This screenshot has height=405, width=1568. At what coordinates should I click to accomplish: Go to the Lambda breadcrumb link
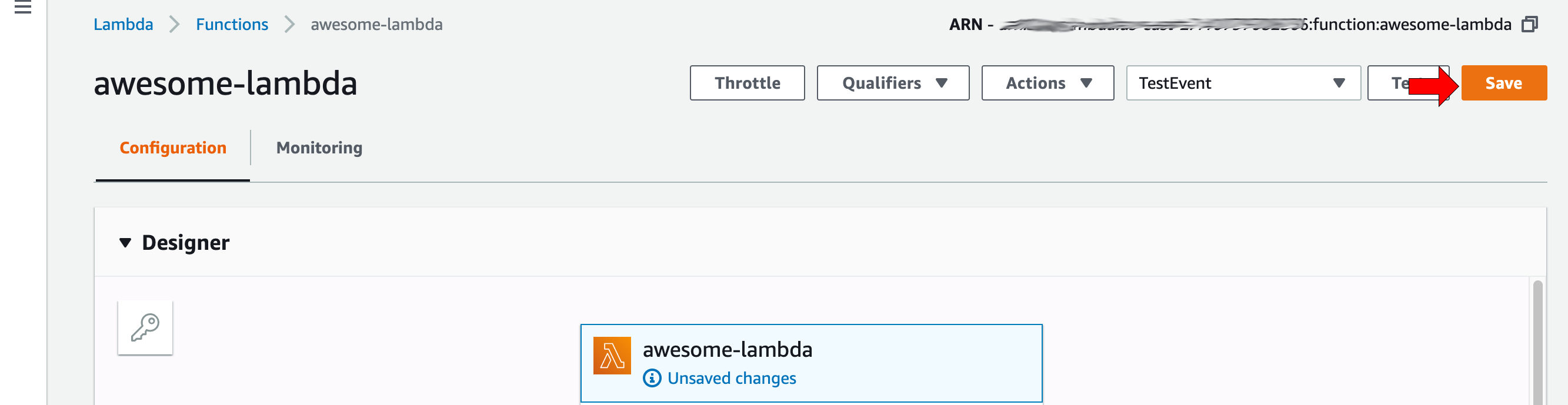[123, 24]
